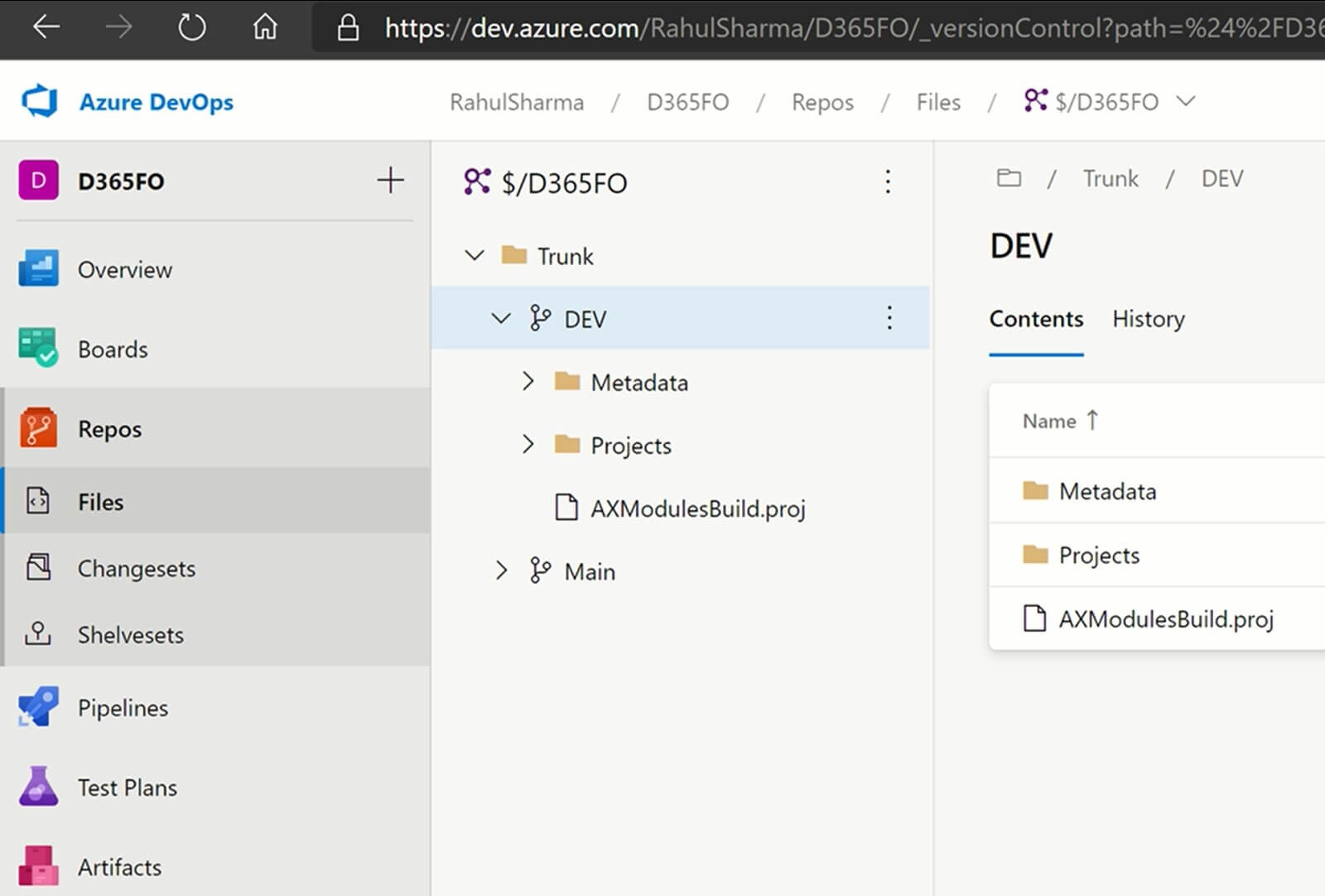Open the $/D365FO repository dropdown in breadcrumb
The width and height of the screenshot is (1325, 896).
click(1187, 102)
